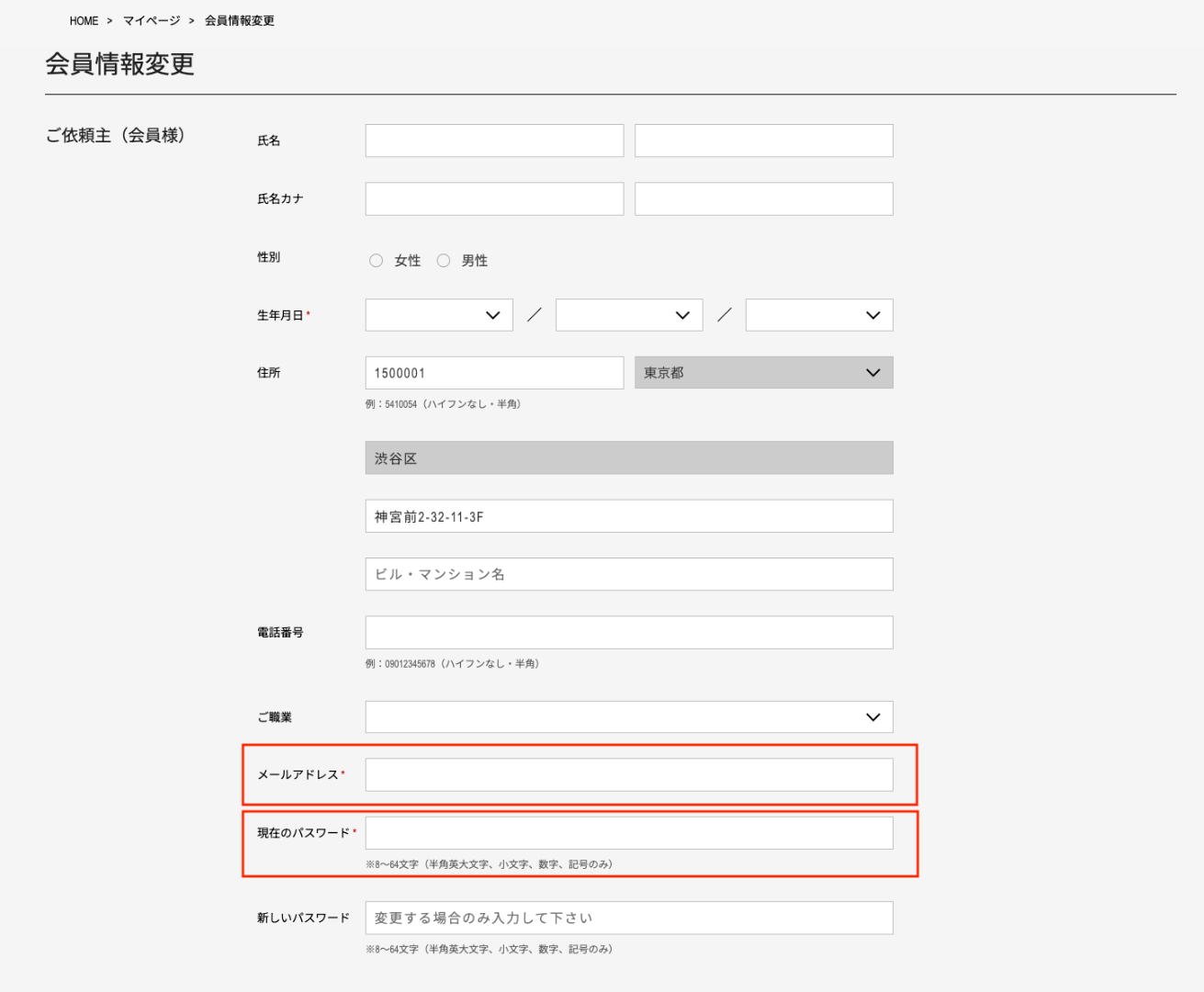Select the 女性 radio button
This screenshot has width=1204, height=992.
[x=377, y=261]
